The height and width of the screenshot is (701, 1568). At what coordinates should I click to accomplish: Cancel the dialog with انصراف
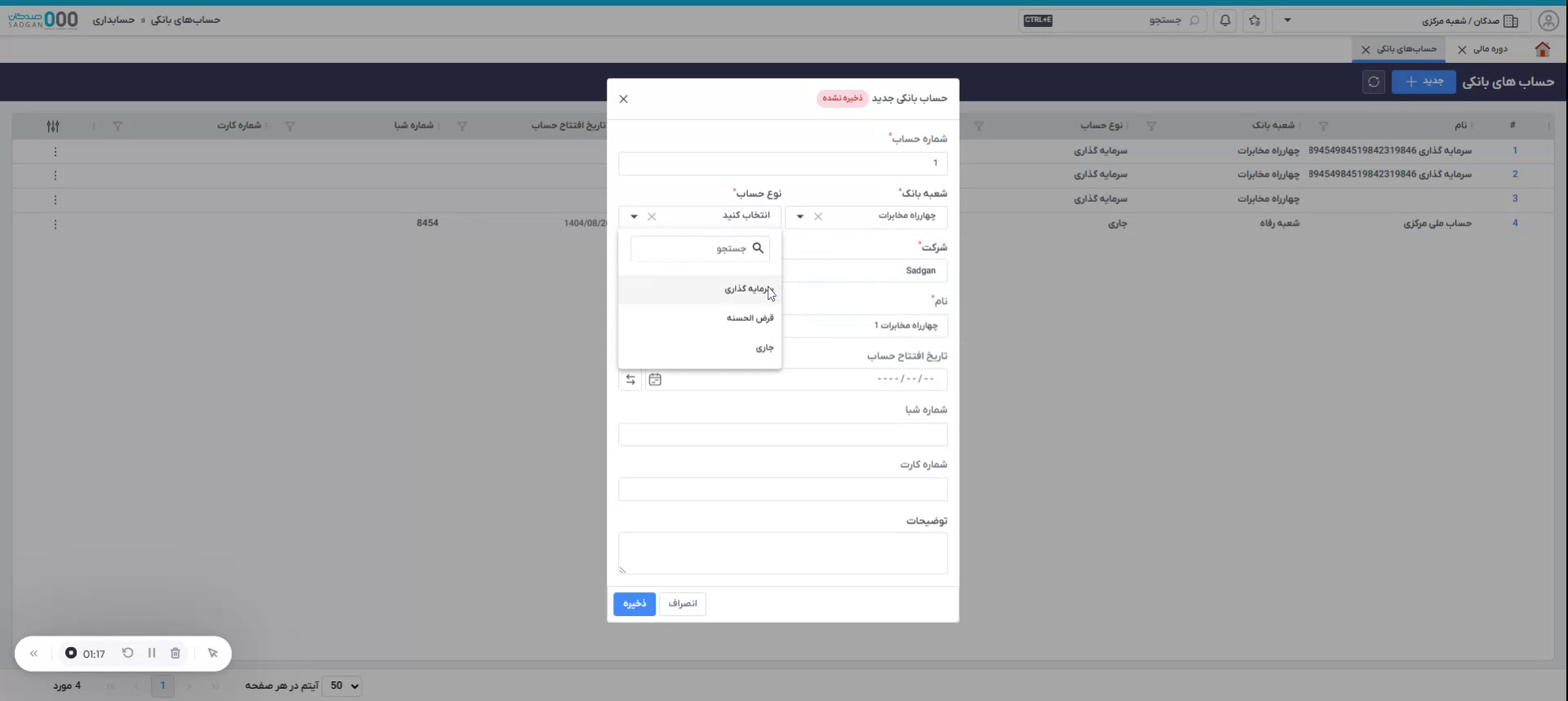683,604
